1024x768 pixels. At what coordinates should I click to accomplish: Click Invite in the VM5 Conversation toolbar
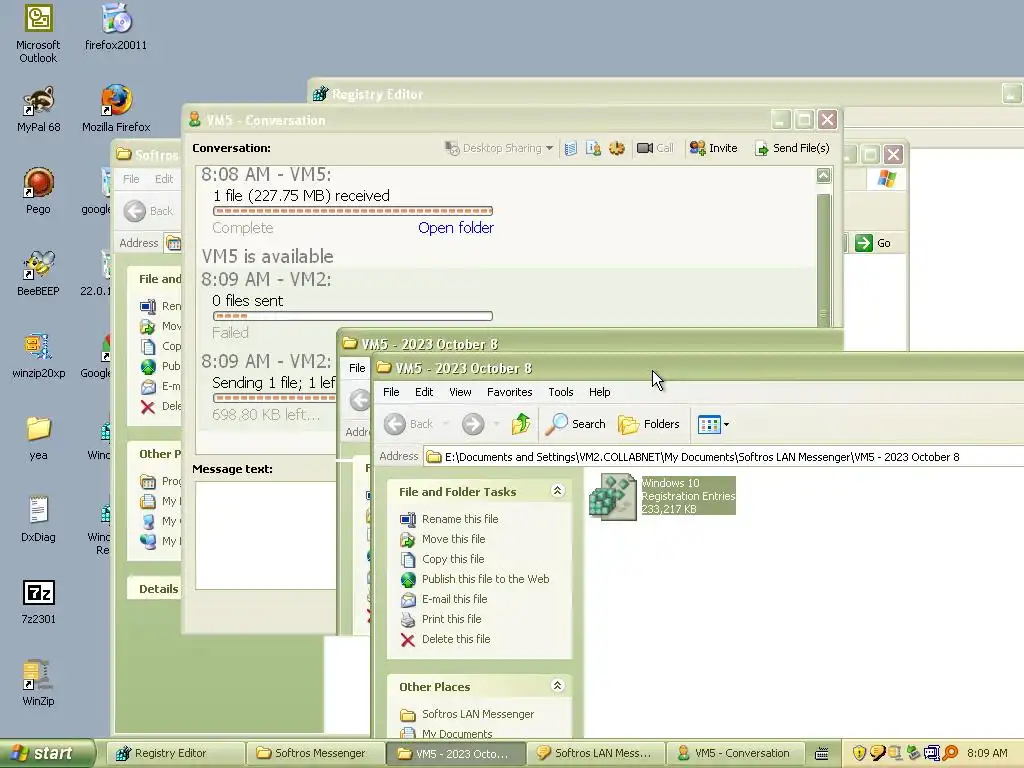click(x=714, y=148)
